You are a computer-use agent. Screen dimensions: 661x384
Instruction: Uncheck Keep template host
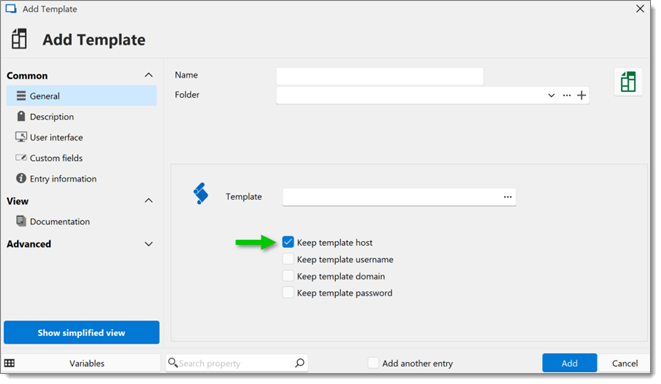coord(288,242)
